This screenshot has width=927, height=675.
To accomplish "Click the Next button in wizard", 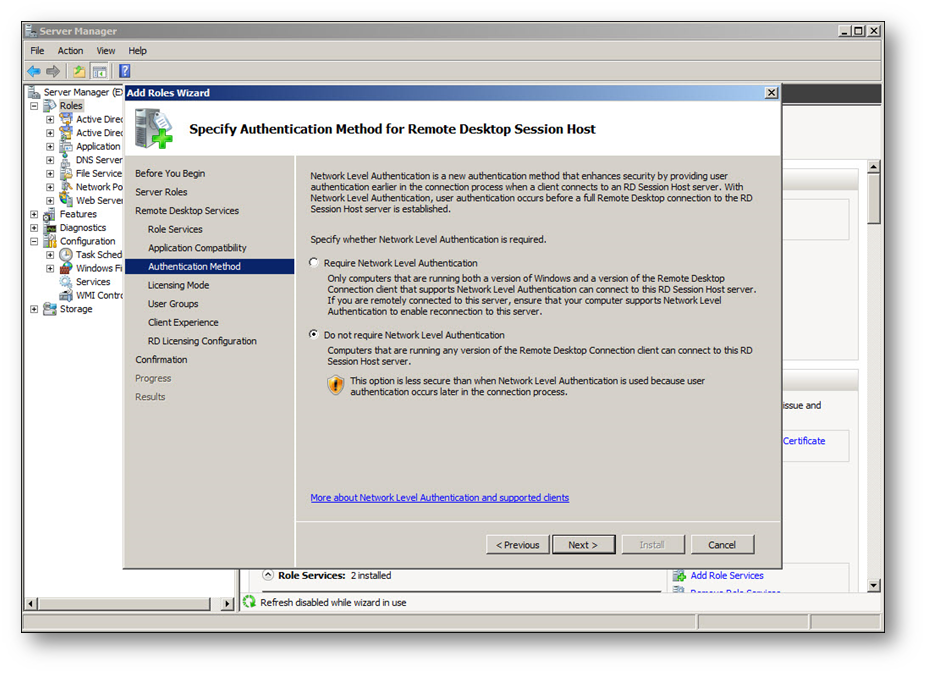I will pyautogui.click(x=582, y=545).
